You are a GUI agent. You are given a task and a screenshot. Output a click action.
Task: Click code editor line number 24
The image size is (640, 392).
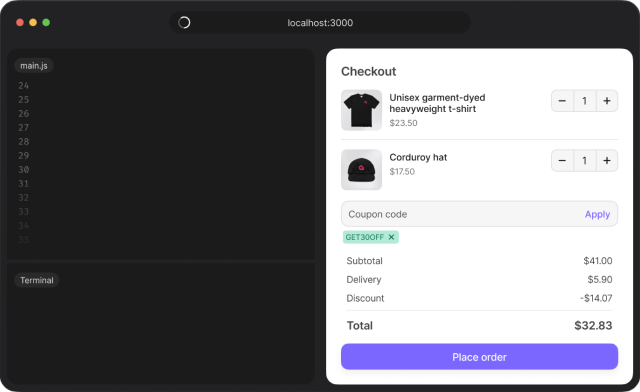click(x=24, y=86)
